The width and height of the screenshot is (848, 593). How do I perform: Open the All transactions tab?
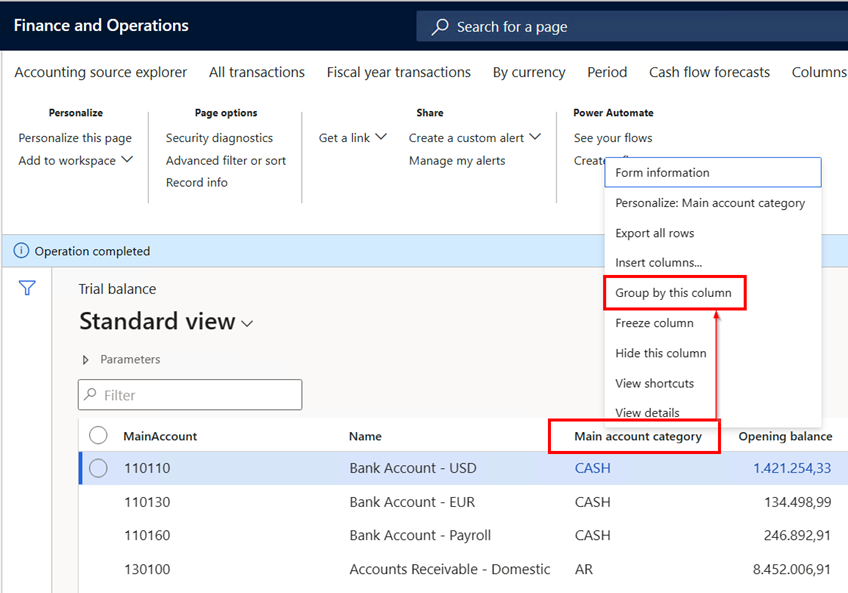(257, 72)
